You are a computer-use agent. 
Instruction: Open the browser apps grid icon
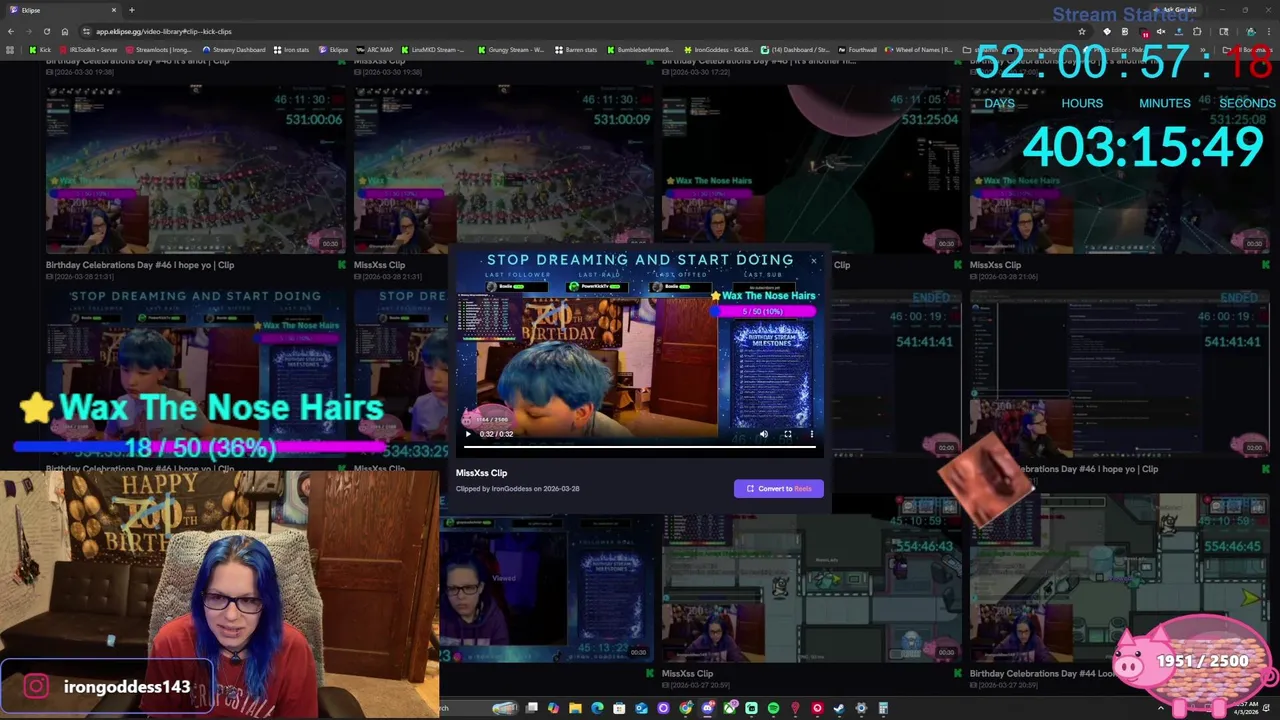10,50
